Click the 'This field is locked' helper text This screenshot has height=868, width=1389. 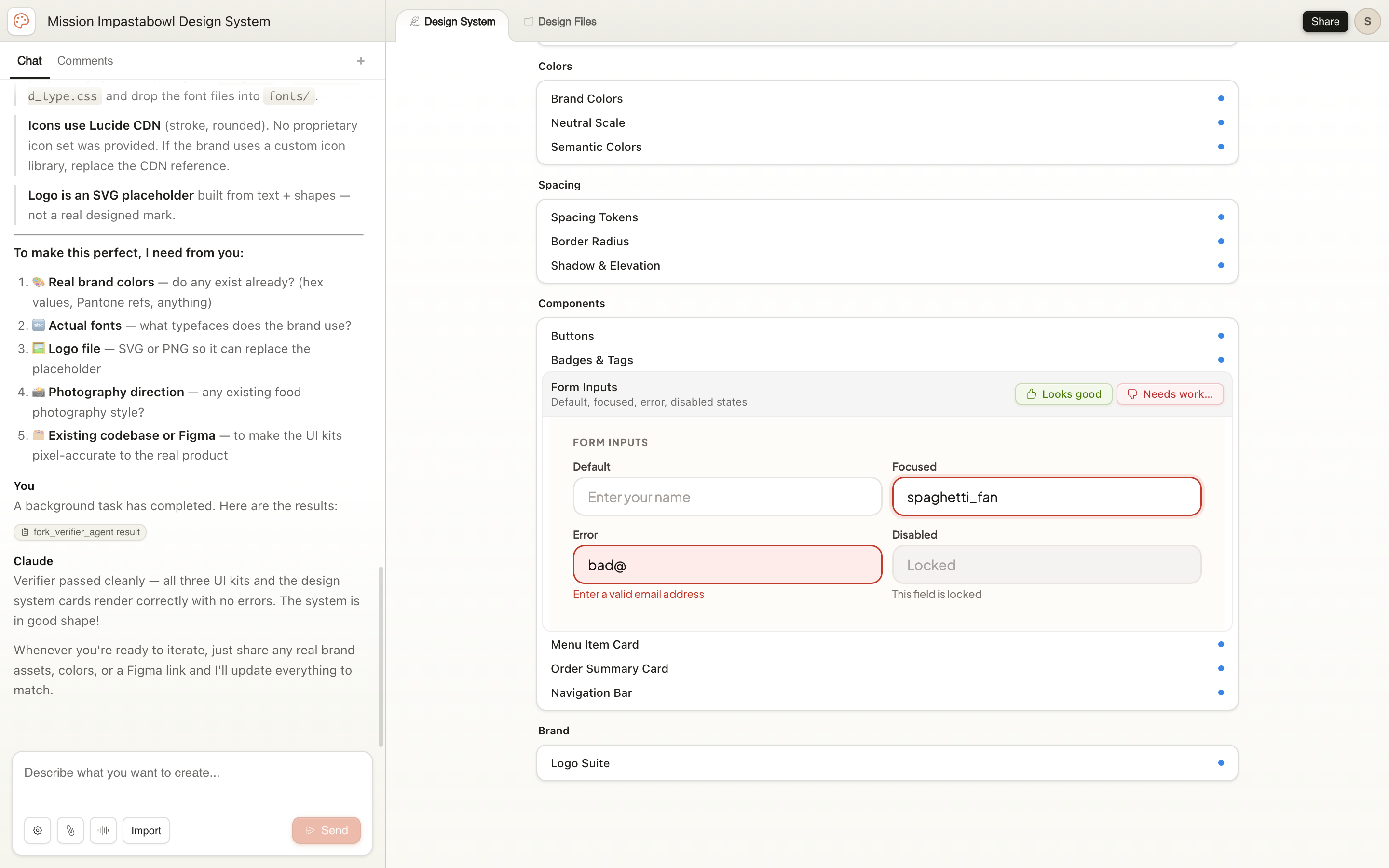937,594
